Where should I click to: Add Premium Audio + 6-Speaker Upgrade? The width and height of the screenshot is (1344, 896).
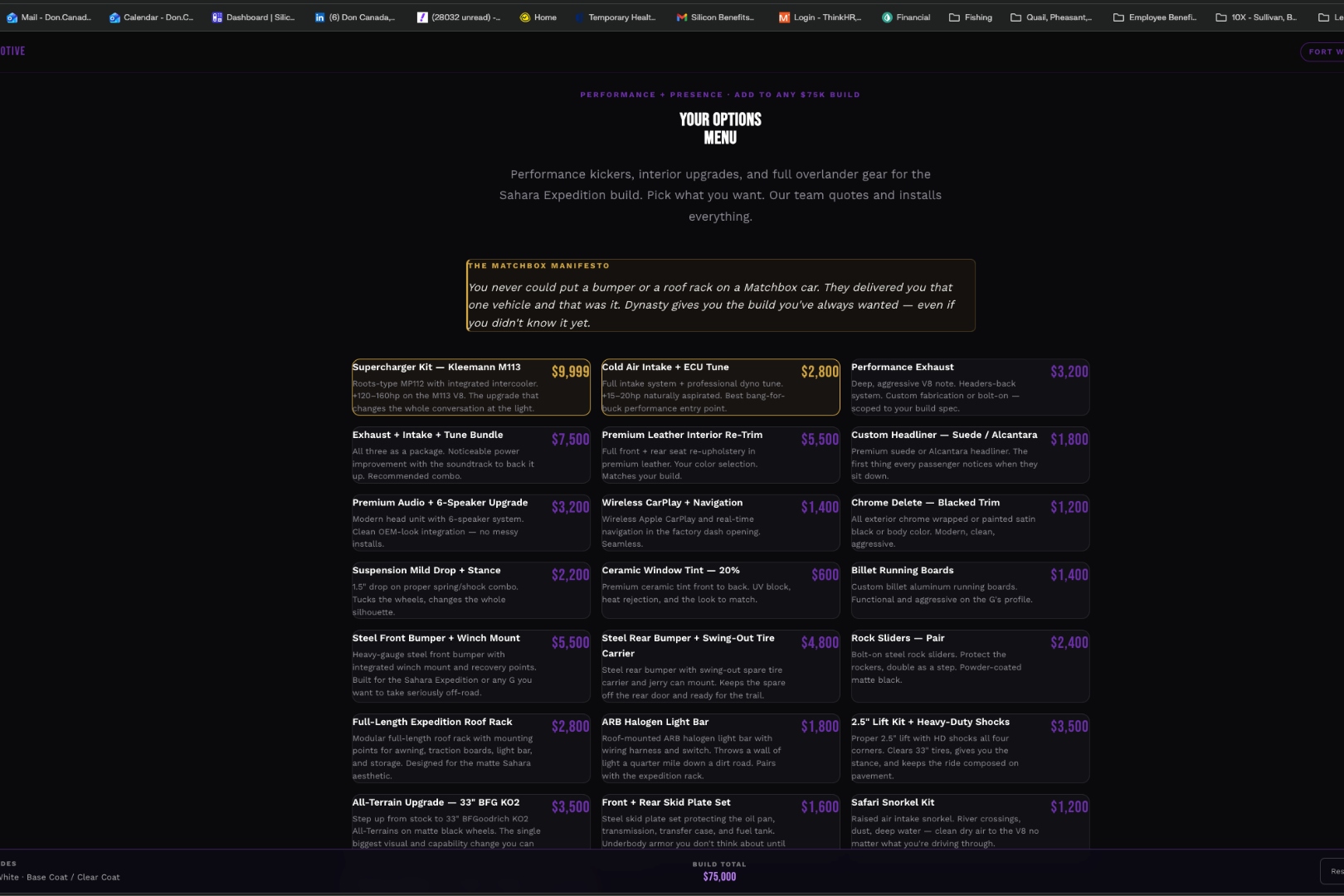click(x=471, y=523)
